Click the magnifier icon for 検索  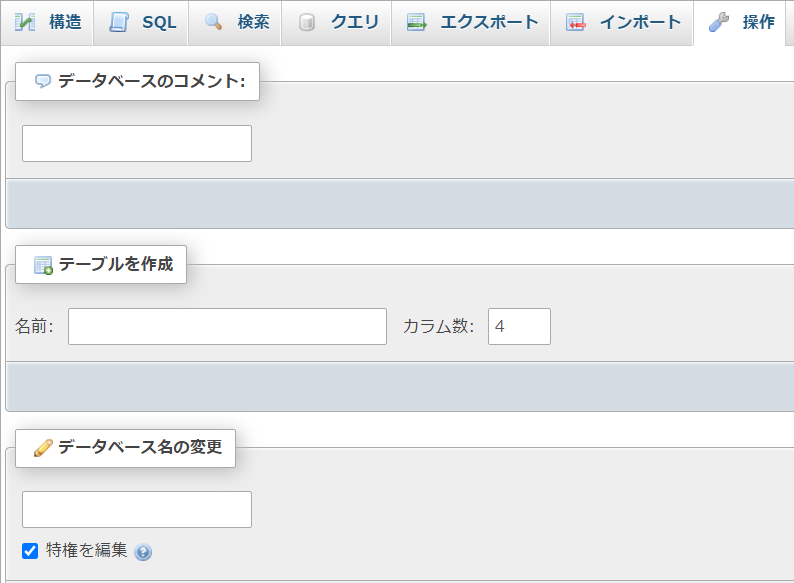click(213, 22)
